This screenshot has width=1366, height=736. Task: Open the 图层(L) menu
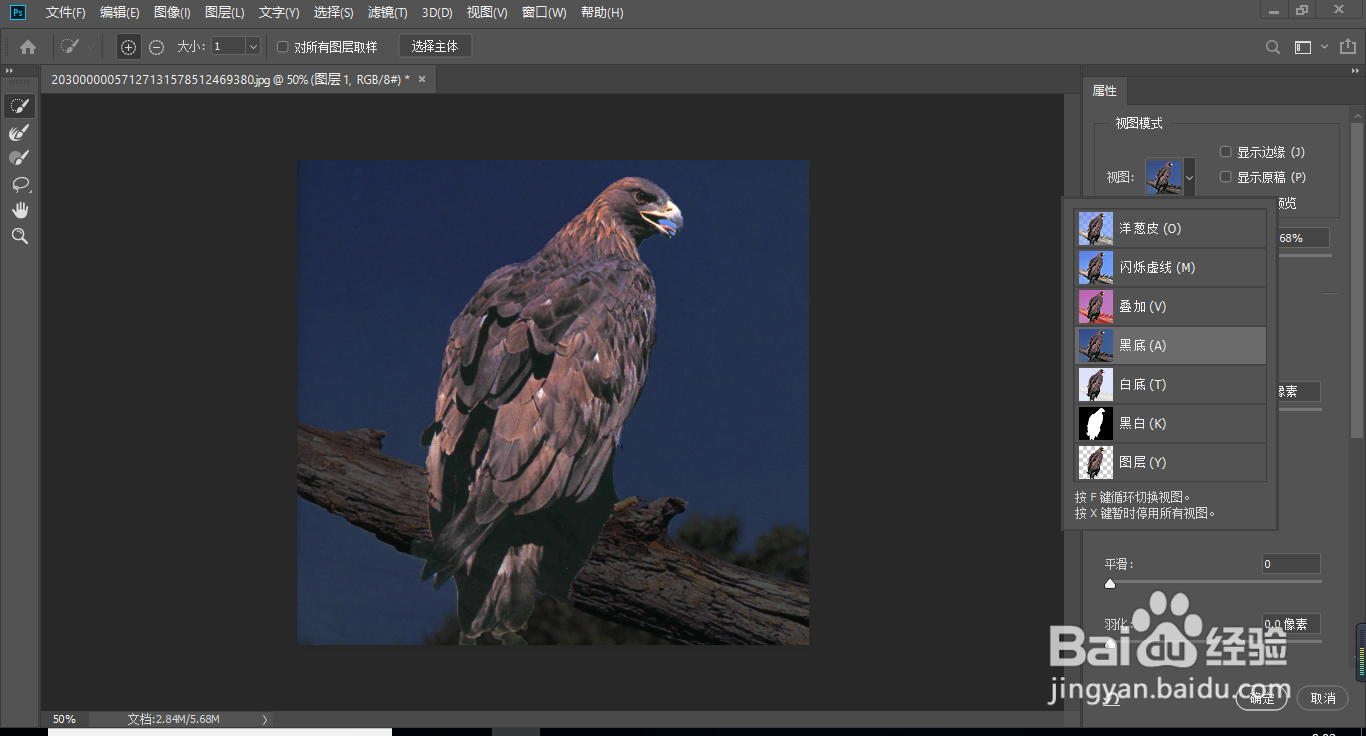[224, 13]
